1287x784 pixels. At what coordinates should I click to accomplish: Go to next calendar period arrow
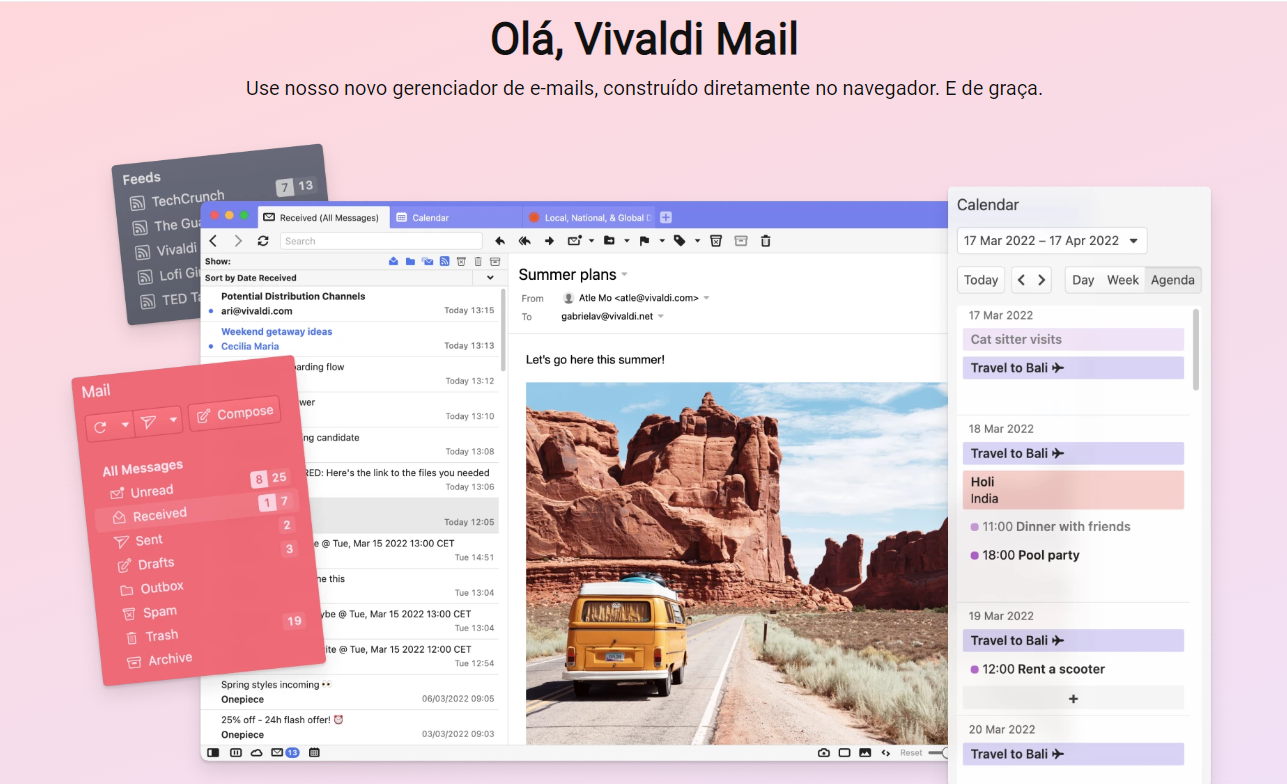(x=1042, y=280)
